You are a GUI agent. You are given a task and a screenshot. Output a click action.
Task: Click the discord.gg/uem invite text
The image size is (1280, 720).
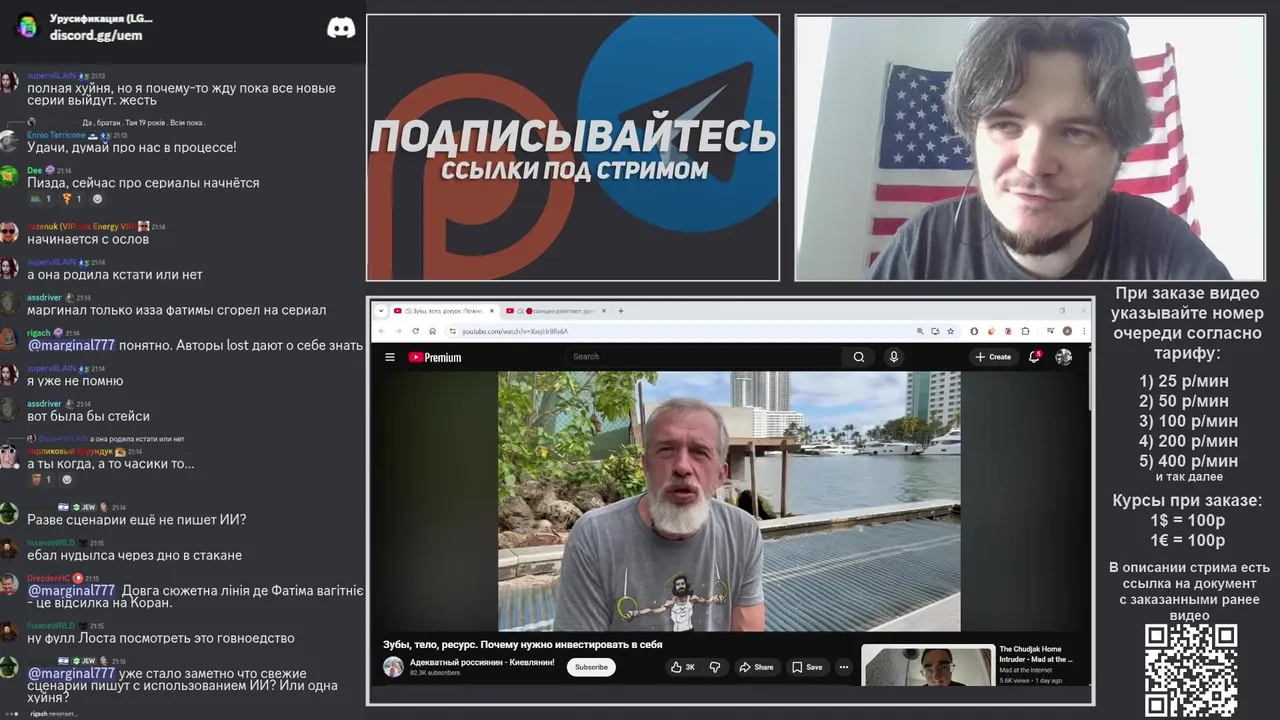(x=96, y=35)
